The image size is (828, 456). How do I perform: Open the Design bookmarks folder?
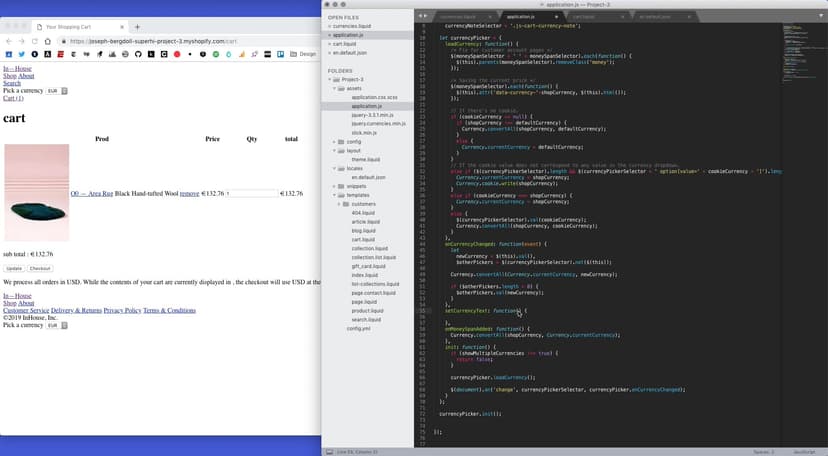point(304,54)
